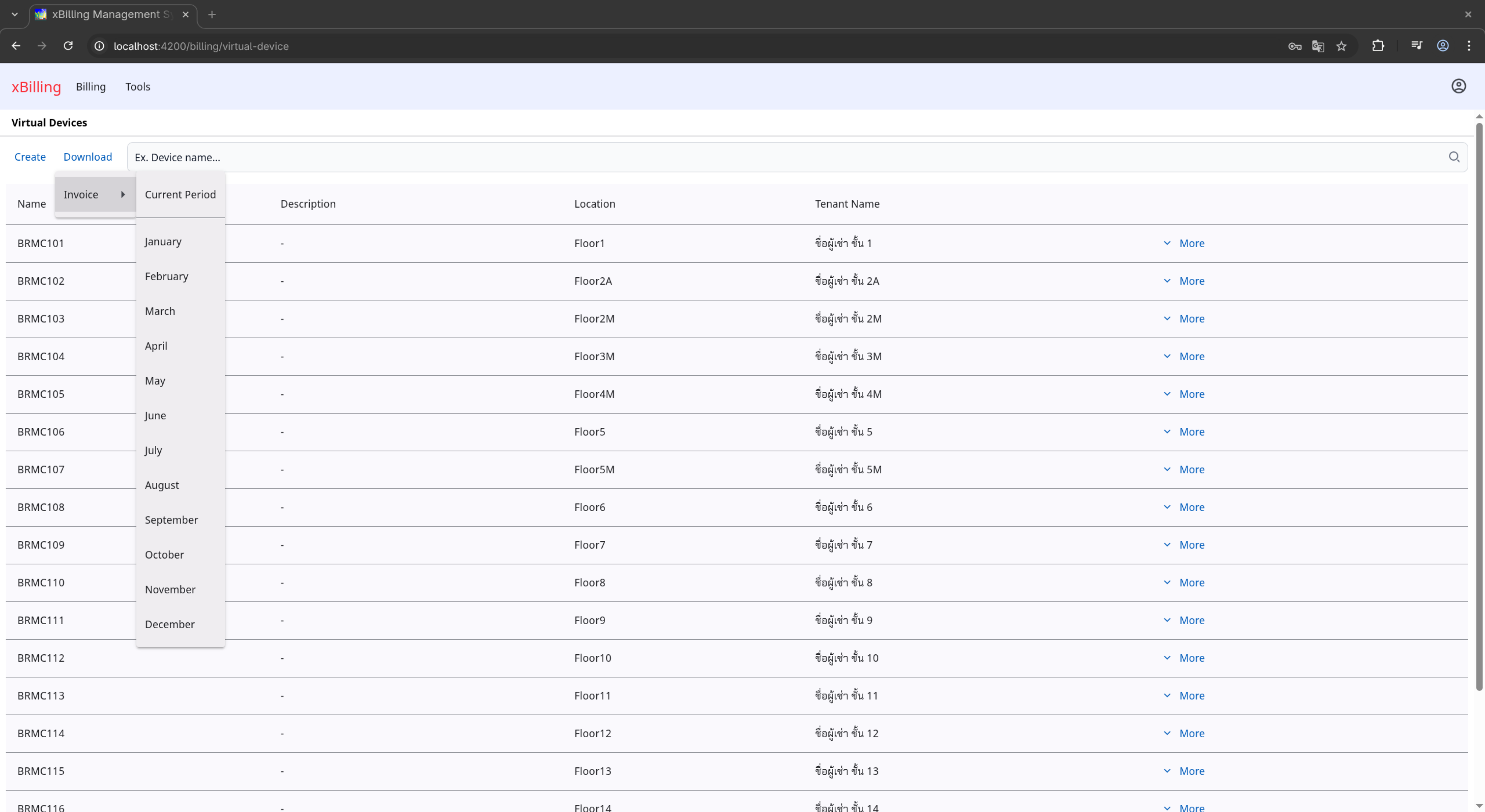Click the vertical page scrollbar
This screenshot has height=812, width=1485.
(x=1479, y=403)
